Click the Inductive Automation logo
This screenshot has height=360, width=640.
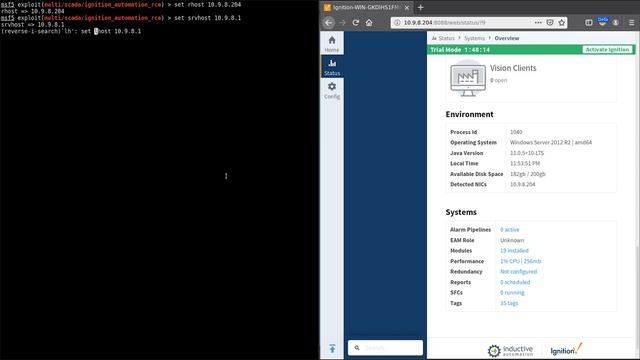pyautogui.click(x=510, y=350)
